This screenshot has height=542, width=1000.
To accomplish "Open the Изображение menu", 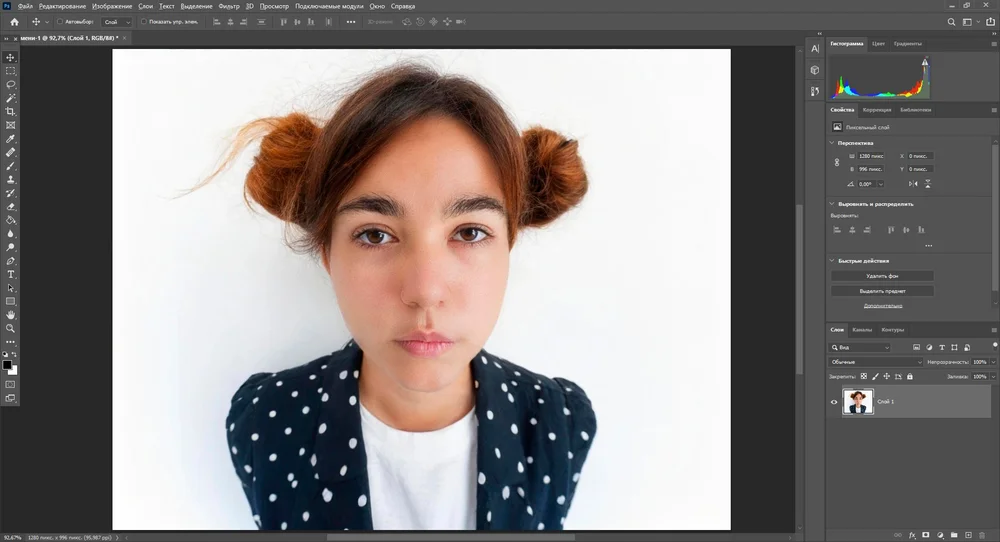I will [112, 6].
